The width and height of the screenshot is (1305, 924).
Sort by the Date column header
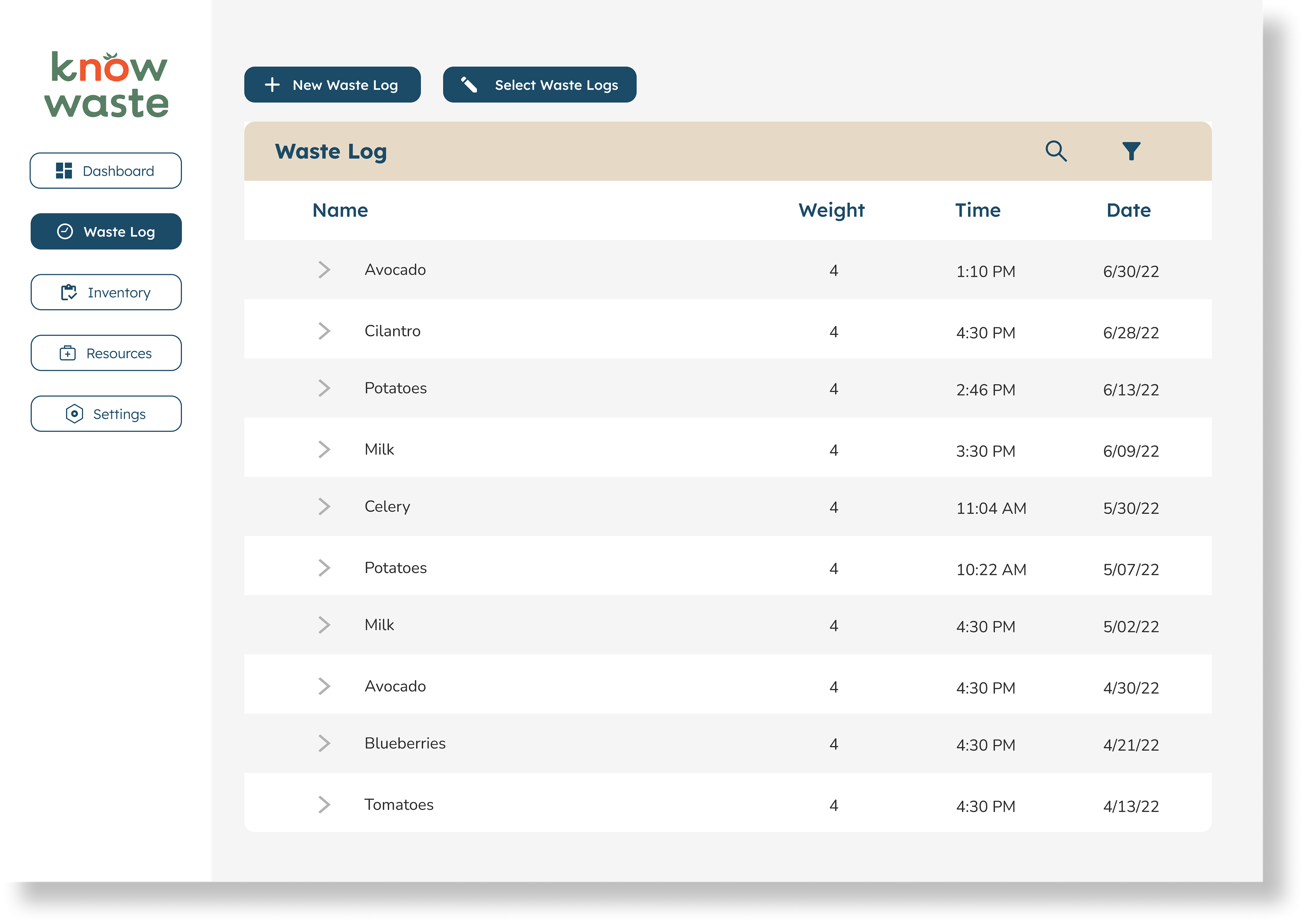click(x=1129, y=211)
